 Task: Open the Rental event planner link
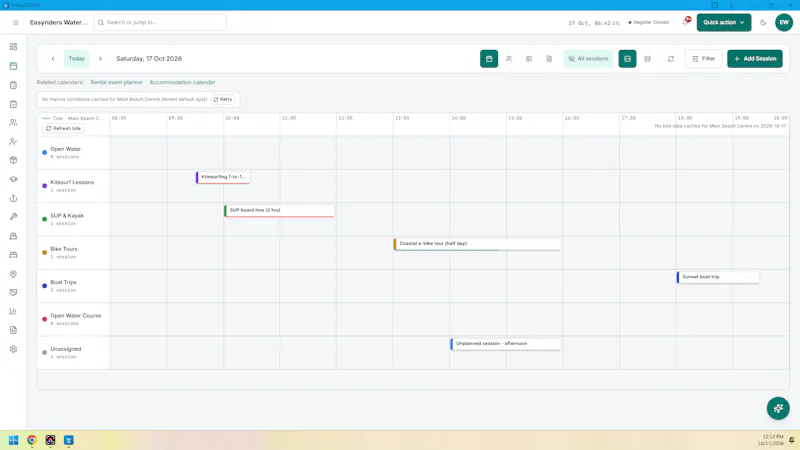tap(116, 82)
